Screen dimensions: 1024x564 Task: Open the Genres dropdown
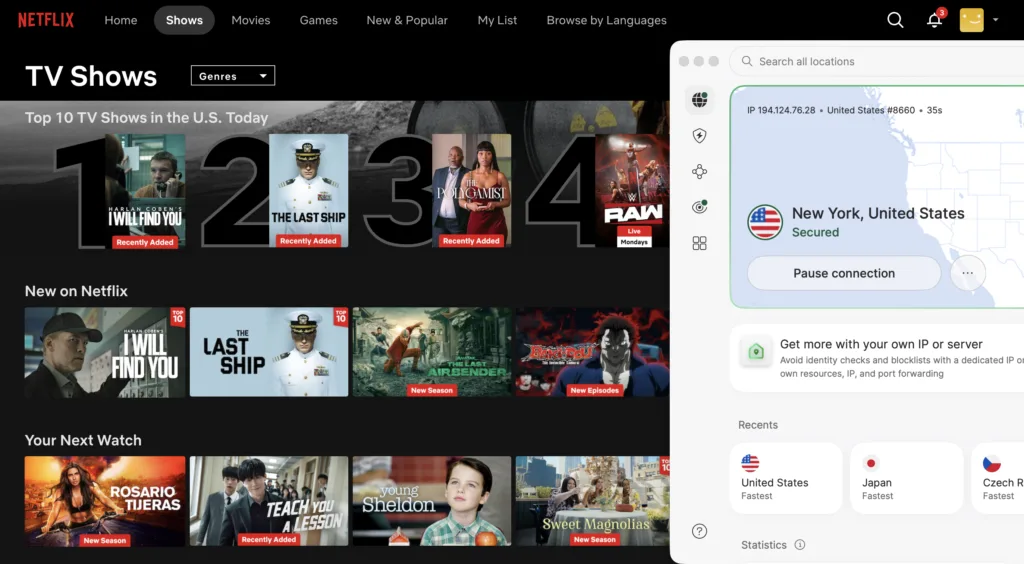(x=232, y=76)
